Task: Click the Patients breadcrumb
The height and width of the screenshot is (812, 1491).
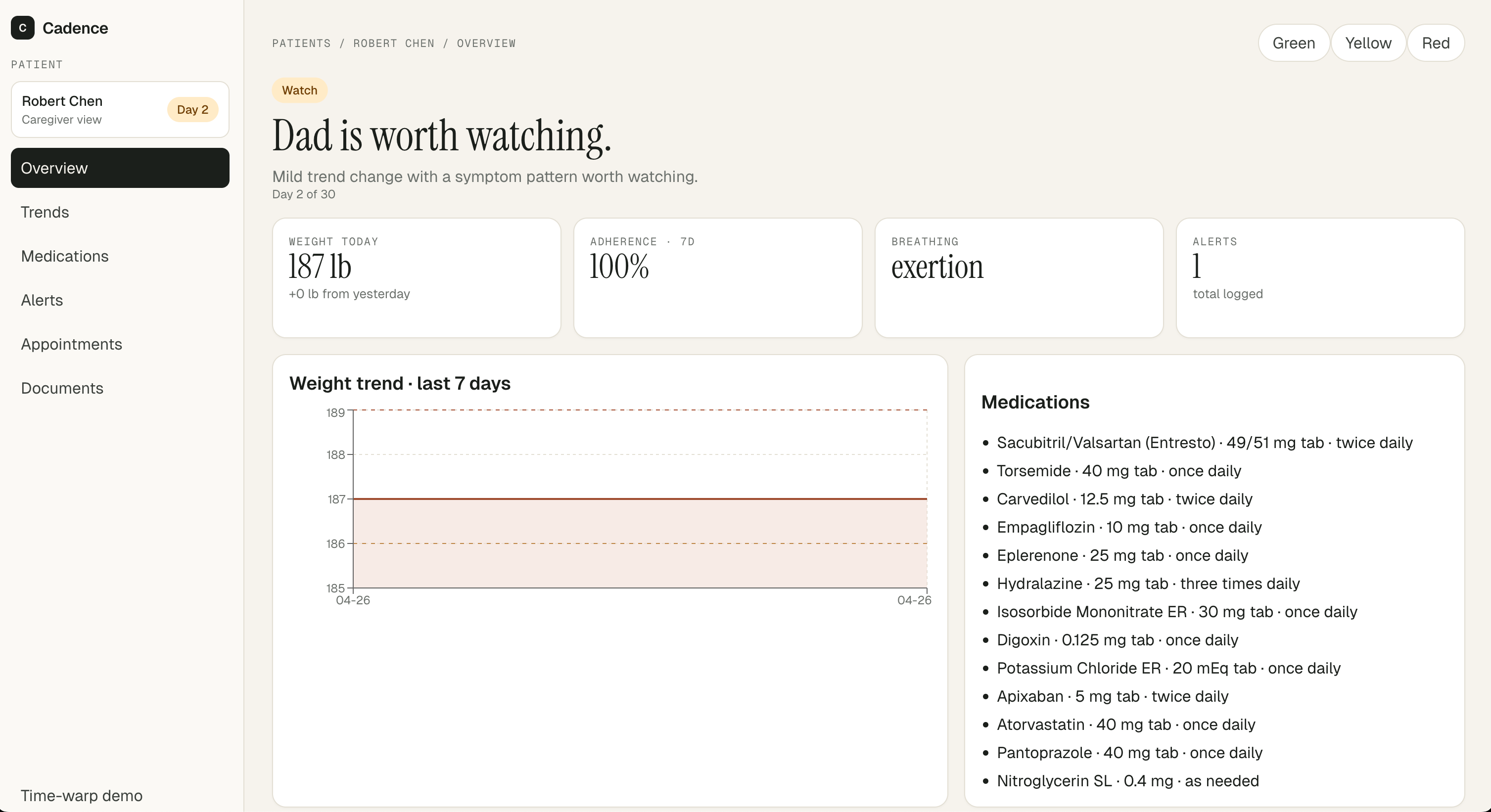Action: tap(301, 44)
